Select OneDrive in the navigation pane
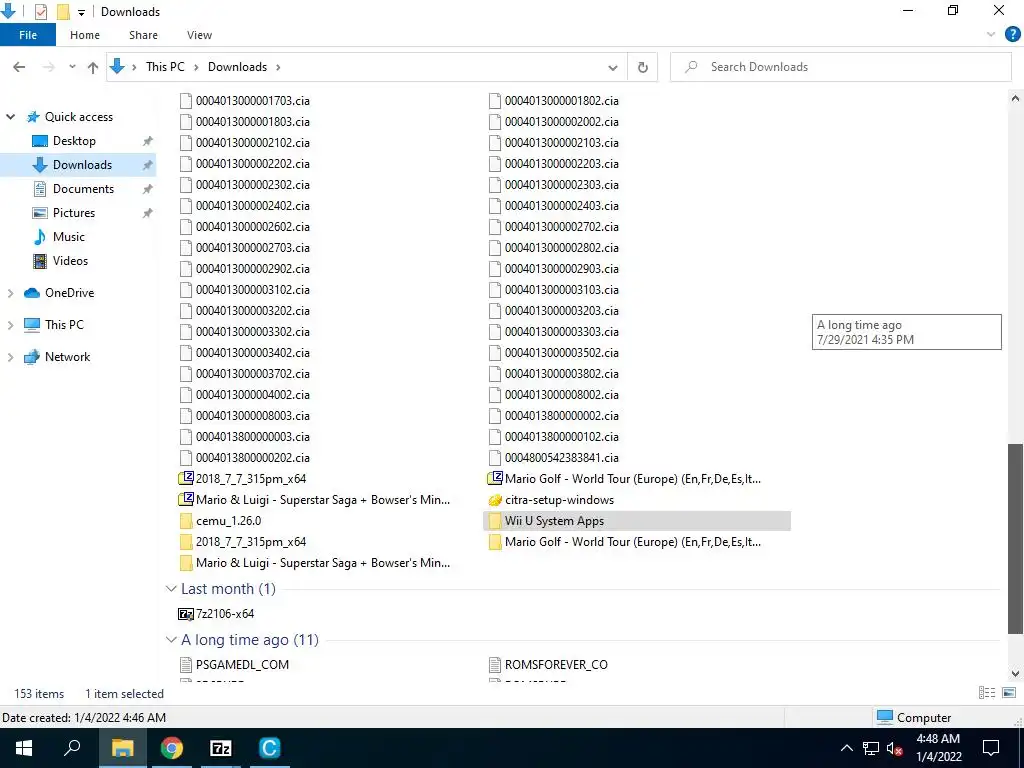Screen dimensions: 1024x768 (x=69, y=293)
